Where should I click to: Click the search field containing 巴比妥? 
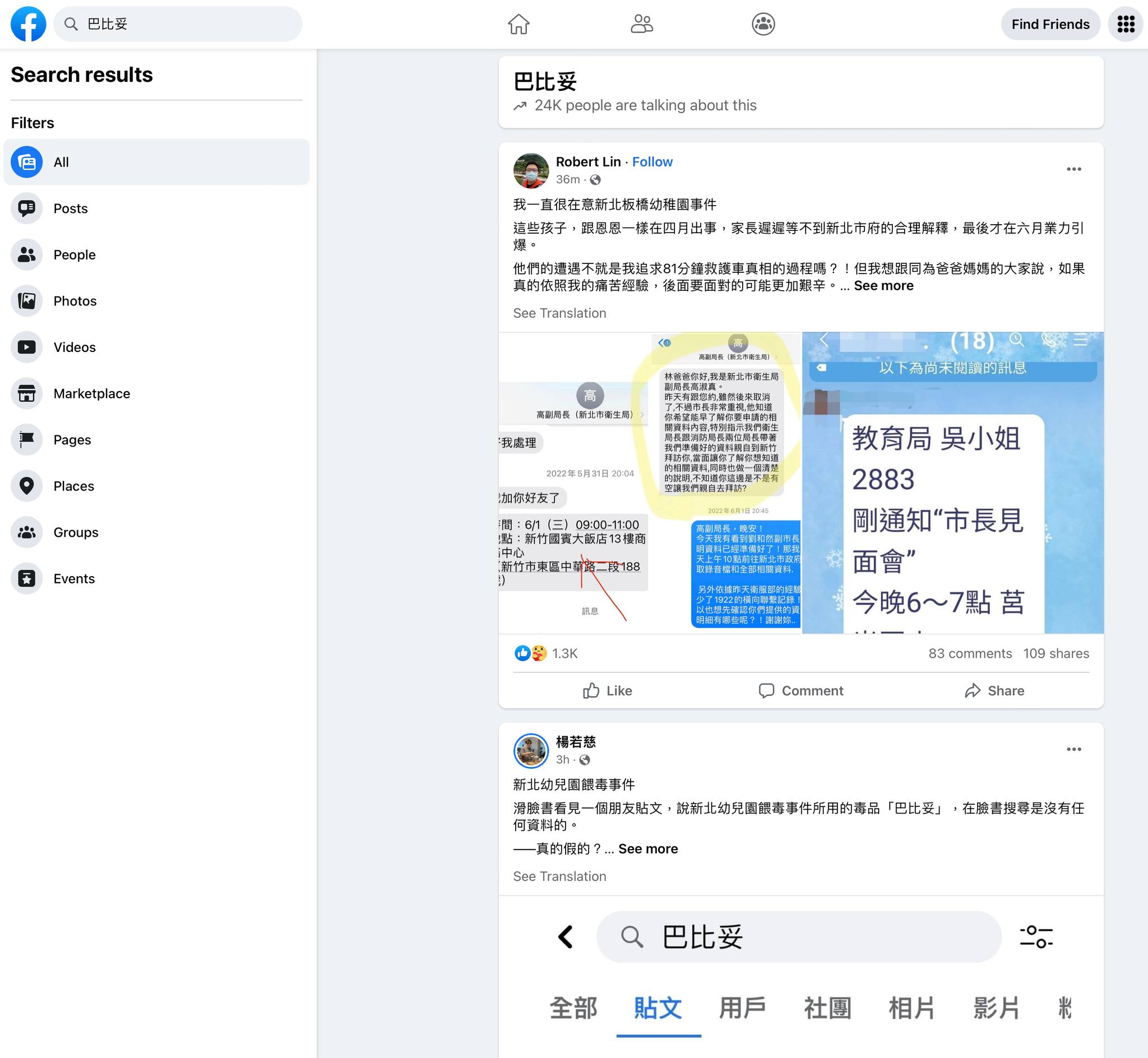178,24
